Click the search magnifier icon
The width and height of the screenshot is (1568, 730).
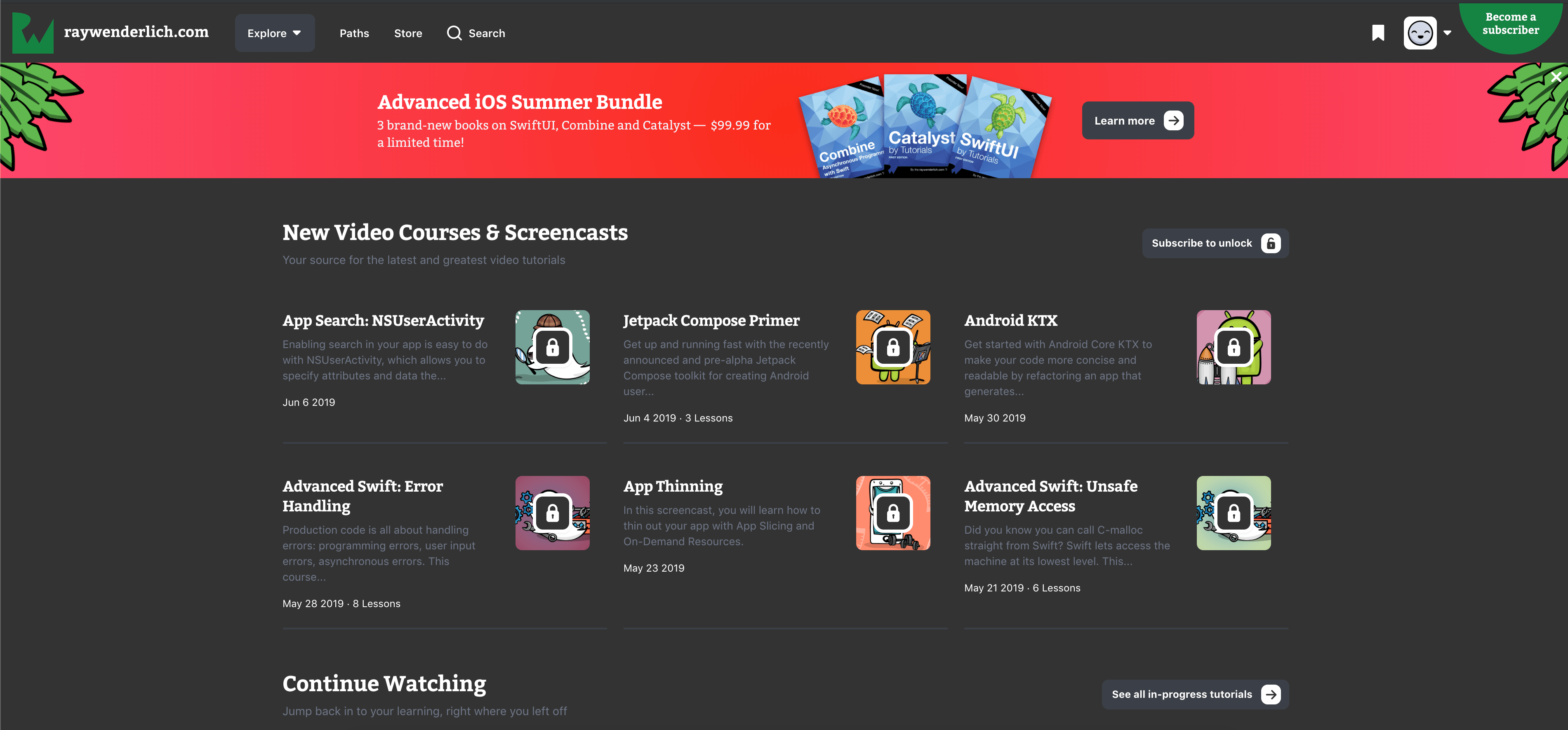(454, 33)
